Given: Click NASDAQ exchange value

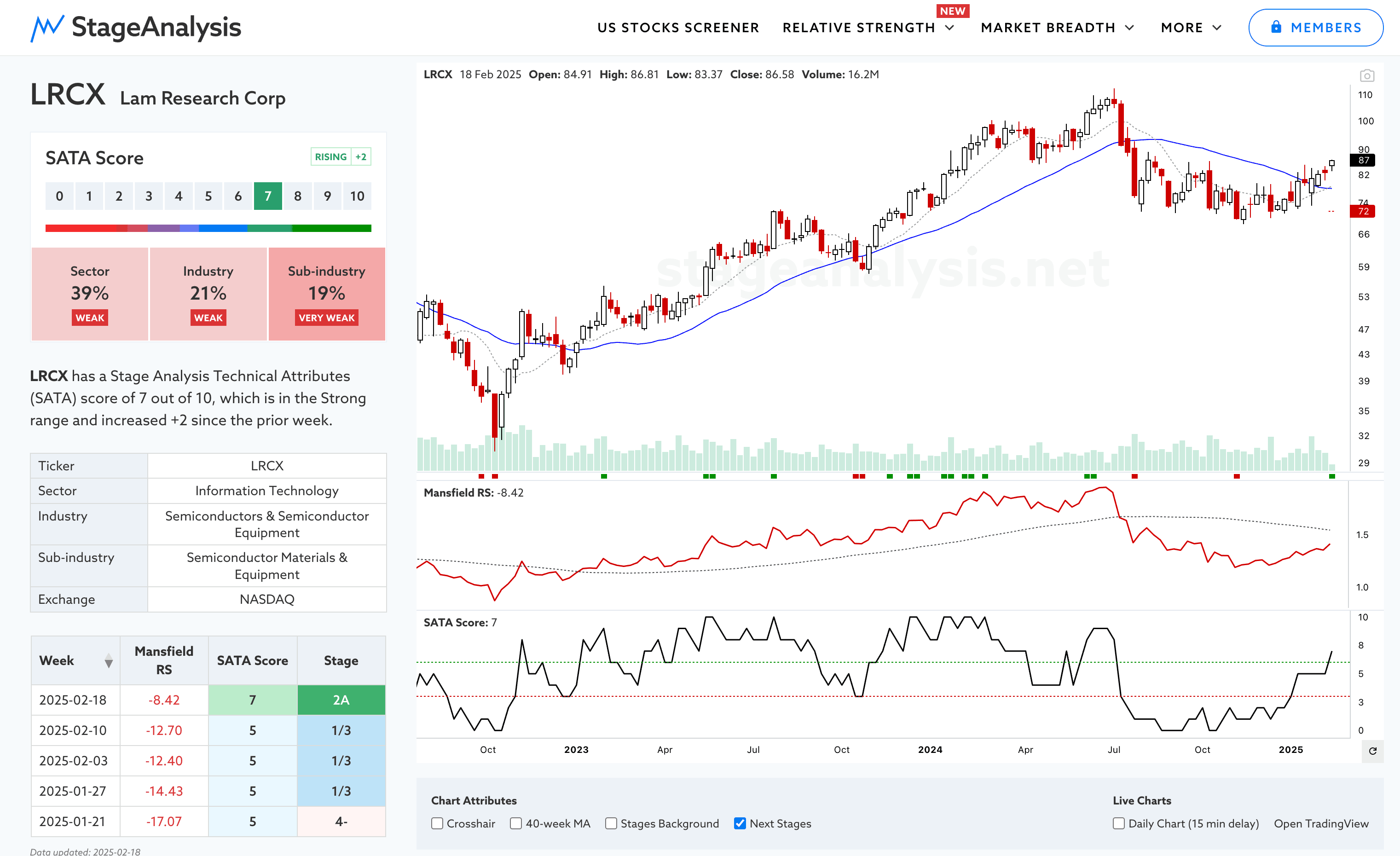Looking at the screenshot, I should (266, 599).
